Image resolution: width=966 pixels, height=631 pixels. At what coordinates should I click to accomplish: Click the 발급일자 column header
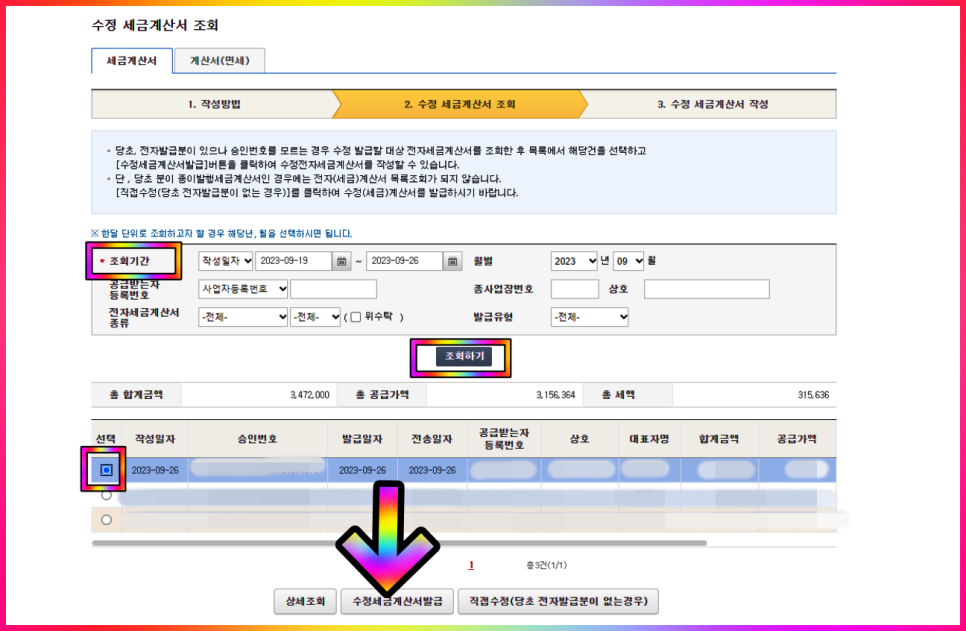(x=362, y=439)
